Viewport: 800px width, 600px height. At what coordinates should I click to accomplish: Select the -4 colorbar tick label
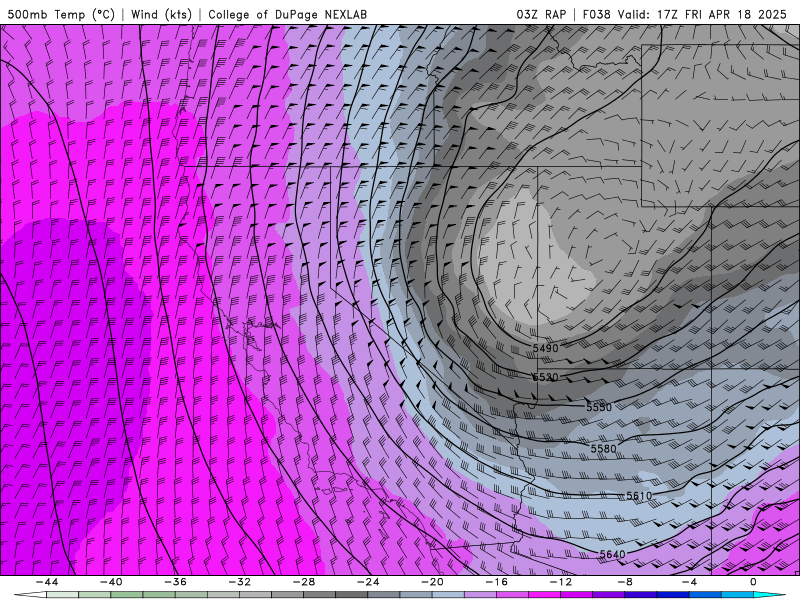689,582
